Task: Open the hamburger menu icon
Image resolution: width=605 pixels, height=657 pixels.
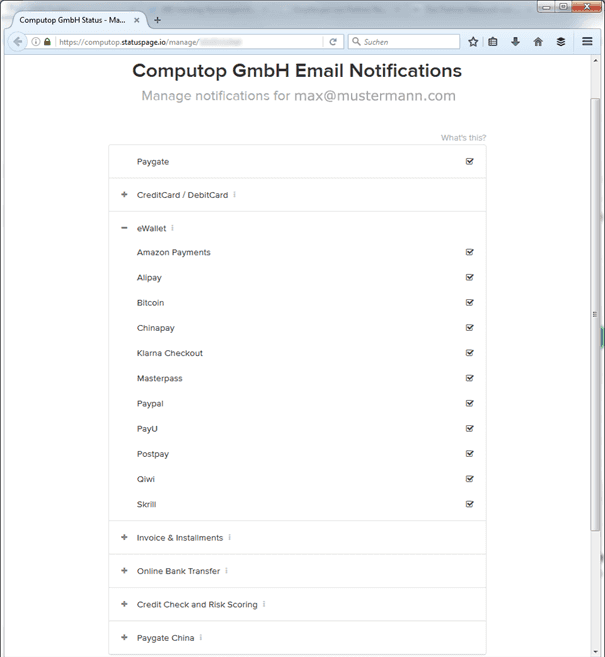Action: click(x=588, y=42)
